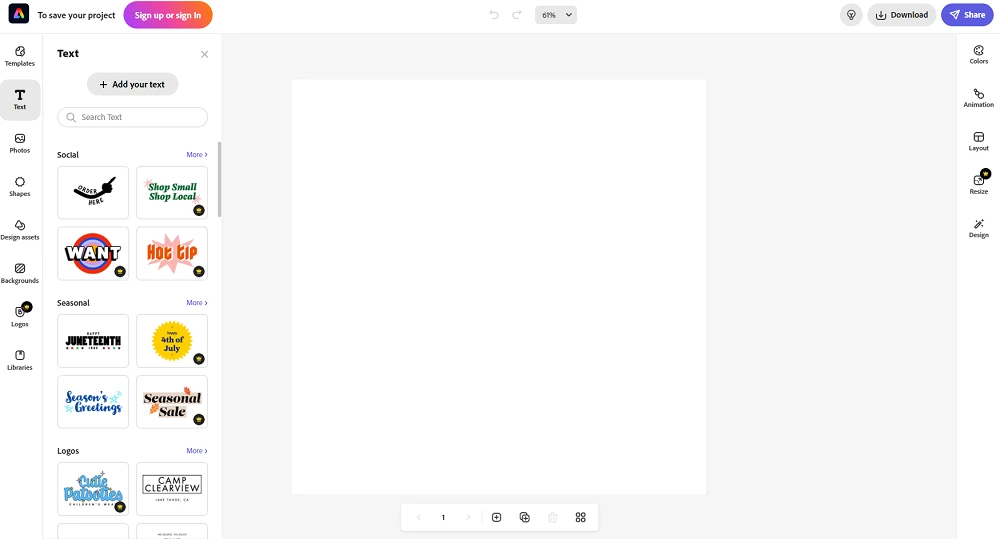
Task: Click Add your text button
Action: point(132,84)
